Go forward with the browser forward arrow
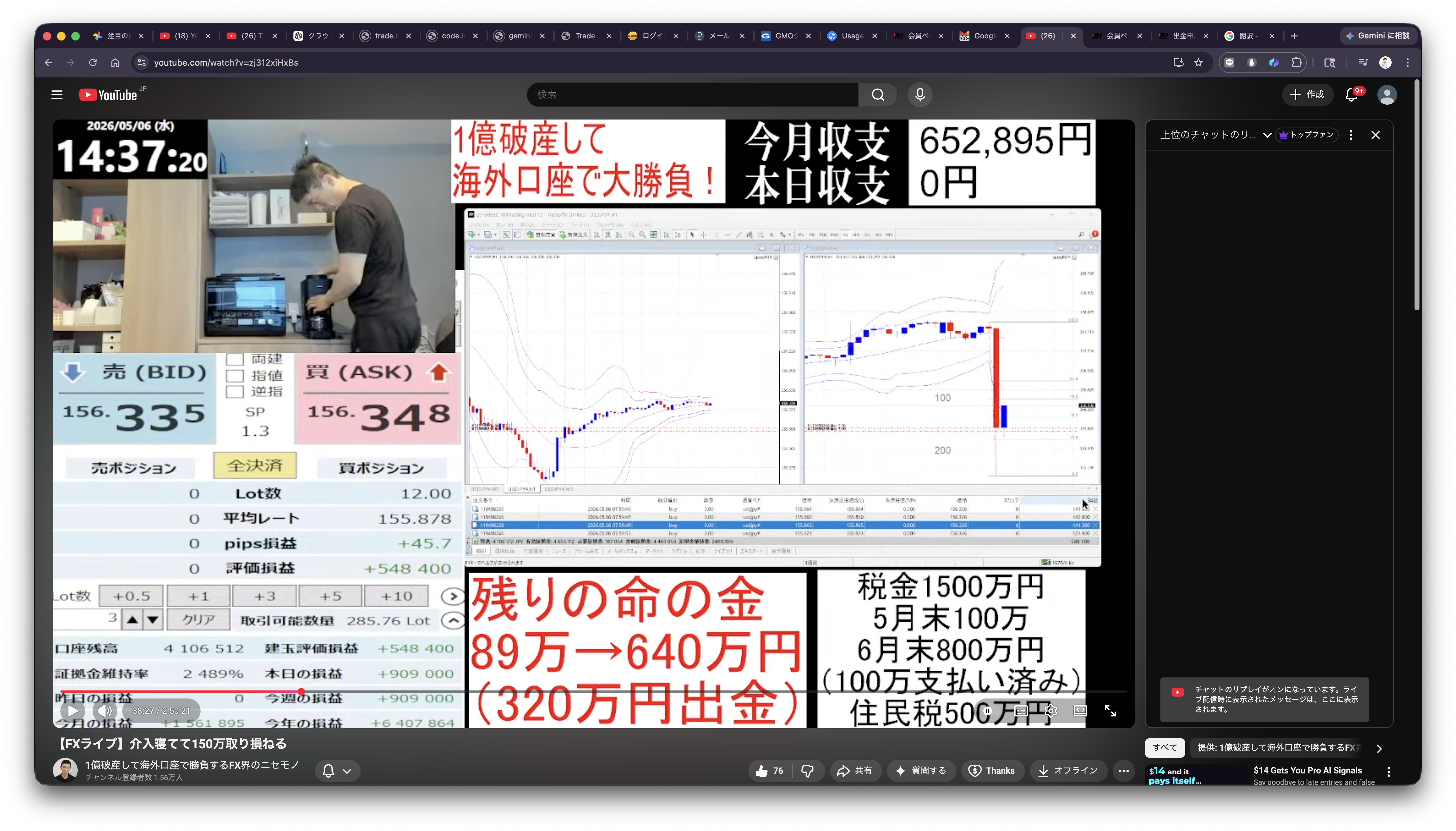The image size is (1456, 831). (70, 63)
